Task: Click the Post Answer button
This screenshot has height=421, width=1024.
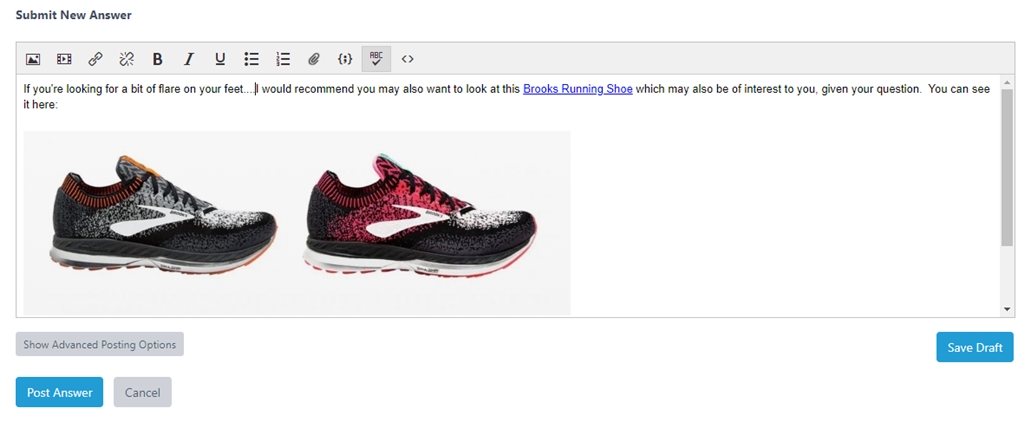Action: click(x=59, y=392)
